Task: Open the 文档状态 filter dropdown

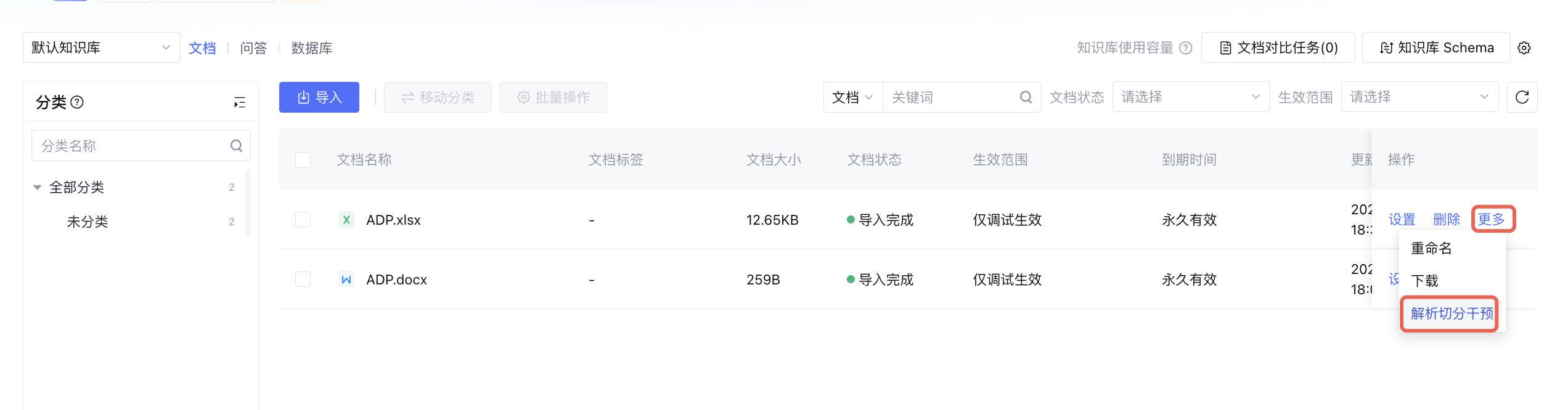Action: point(1190,97)
